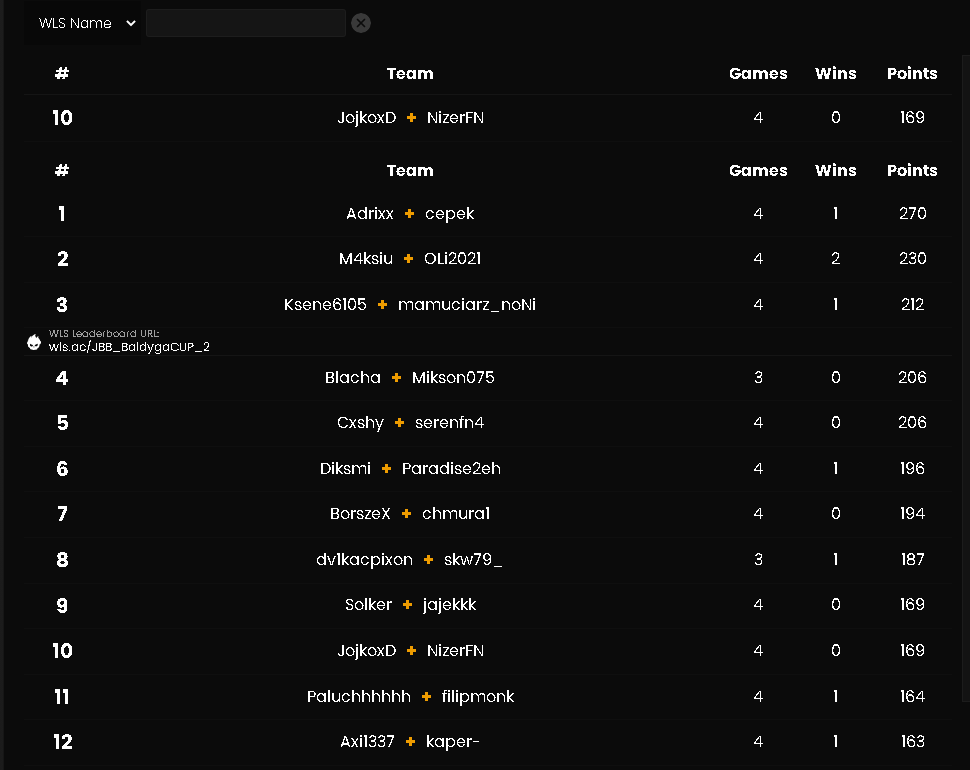Select player name Axi1337

pos(367,742)
